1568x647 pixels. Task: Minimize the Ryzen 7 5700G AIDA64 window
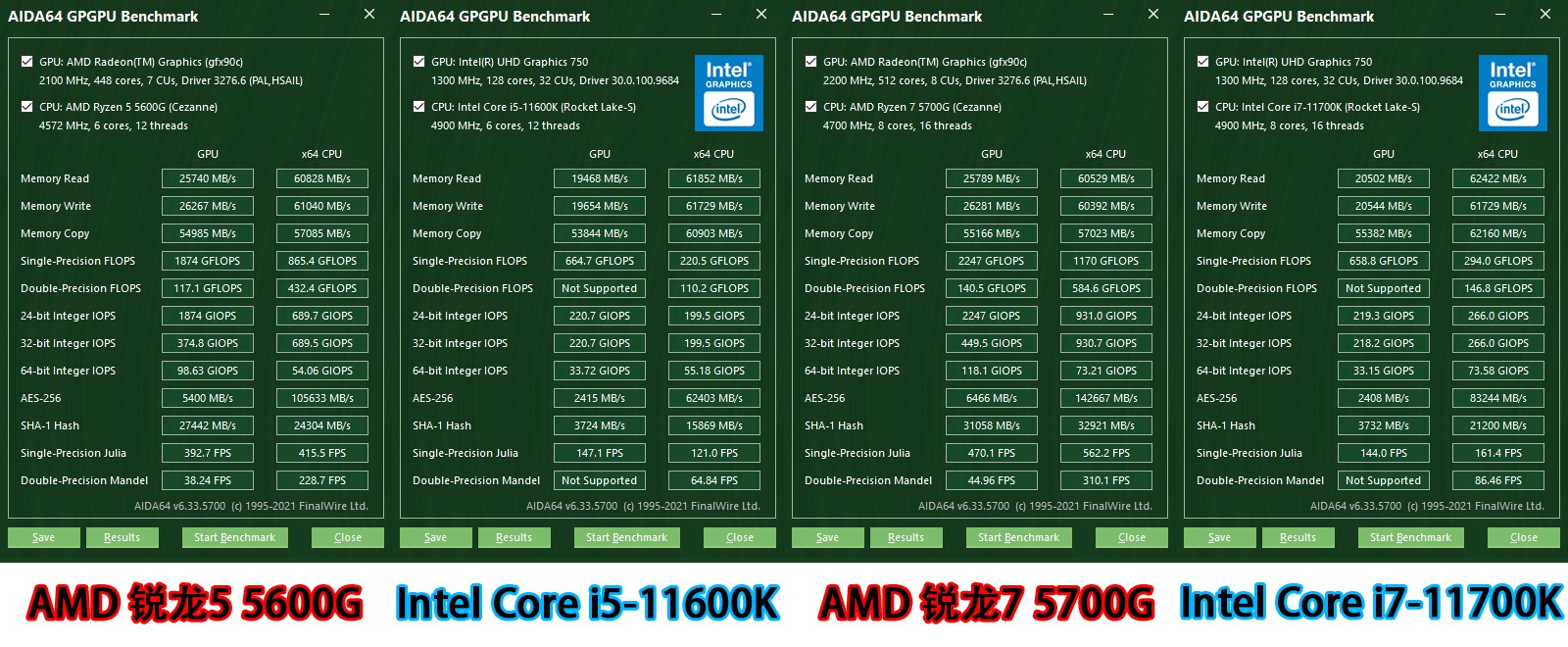tap(1108, 15)
